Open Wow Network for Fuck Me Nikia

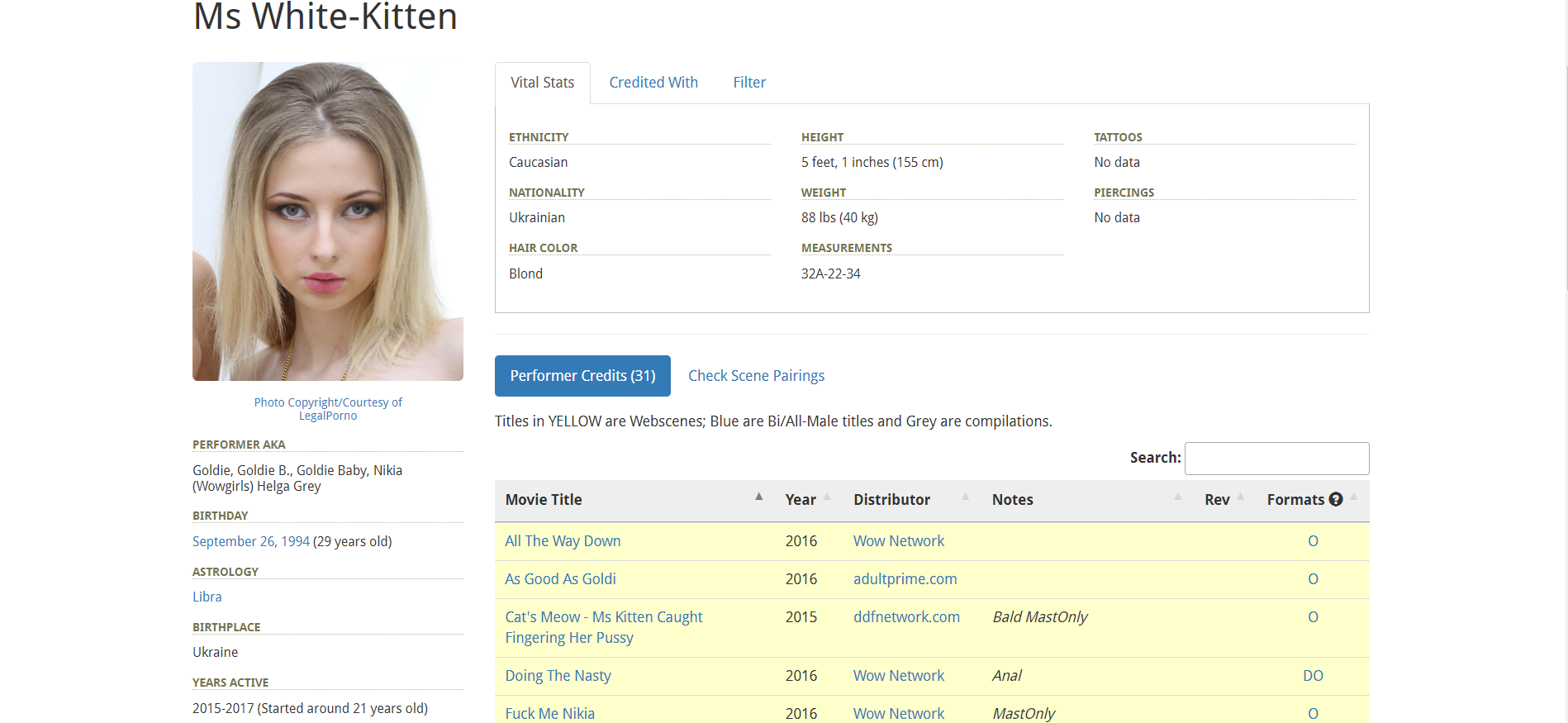click(899, 713)
